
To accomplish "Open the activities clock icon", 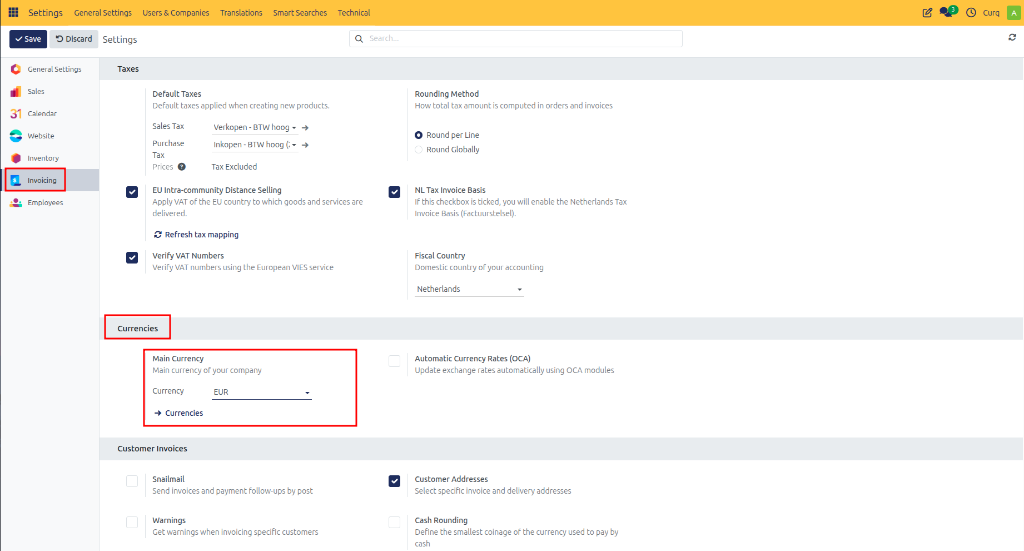I will 971,12.
